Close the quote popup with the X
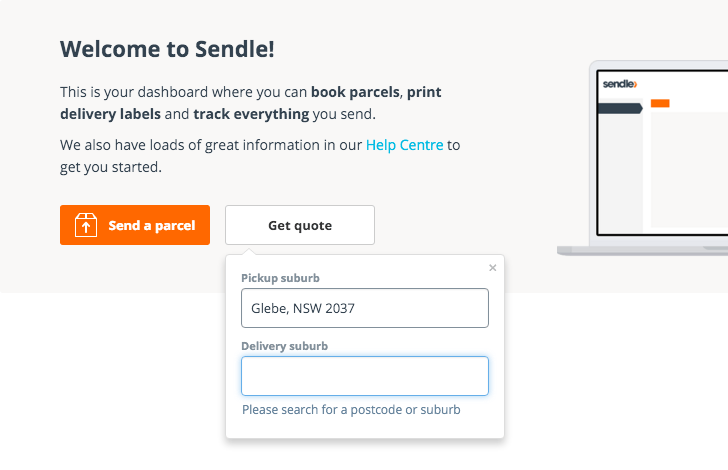 [493, 268]
